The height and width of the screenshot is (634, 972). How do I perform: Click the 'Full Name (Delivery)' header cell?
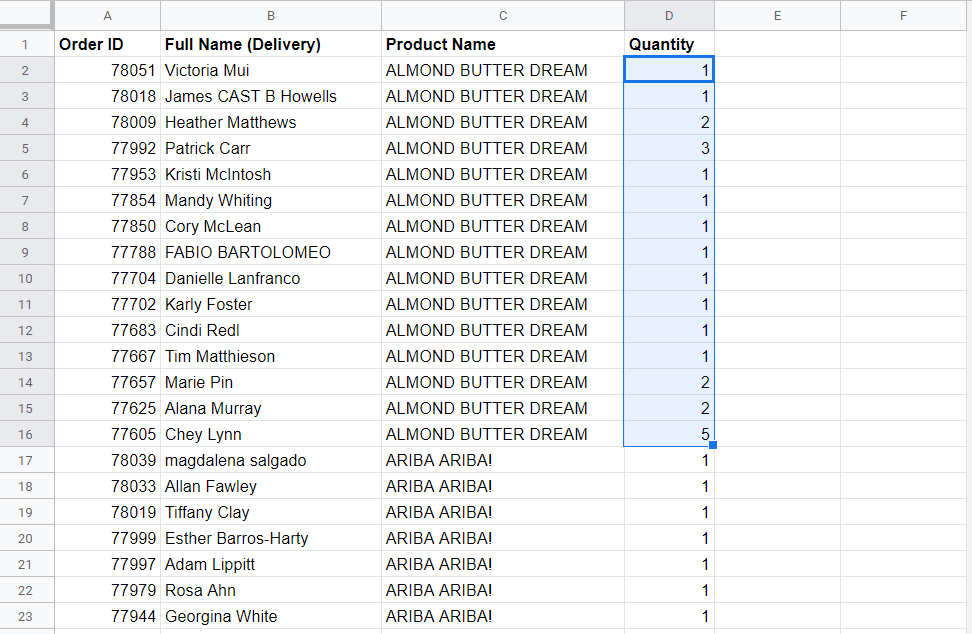click(270, 44)
